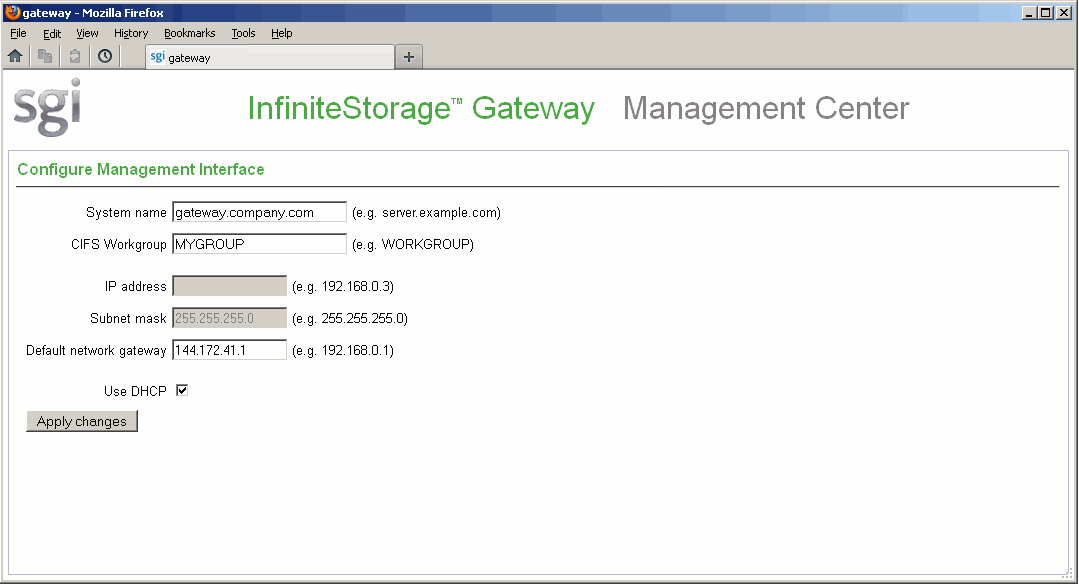The image size is (1079, 584).
Task: Click the SGI logo in page header
Action: pos(47,107)
